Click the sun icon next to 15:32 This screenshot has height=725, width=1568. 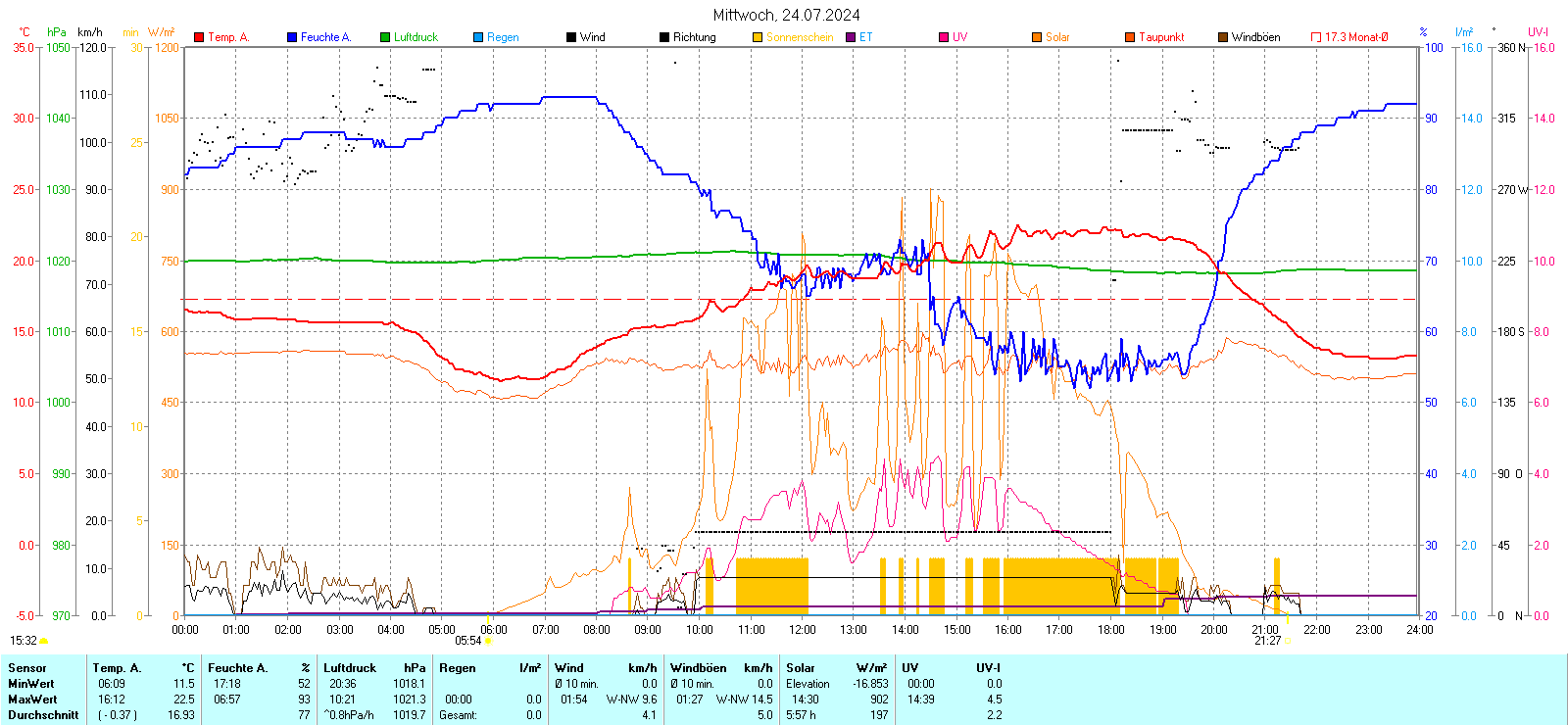pos(44,642)
